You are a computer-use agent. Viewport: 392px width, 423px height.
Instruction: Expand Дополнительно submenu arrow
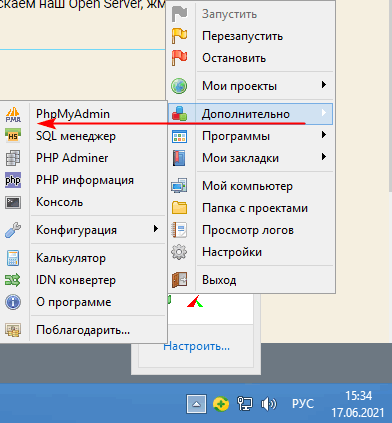coord(323,113)
